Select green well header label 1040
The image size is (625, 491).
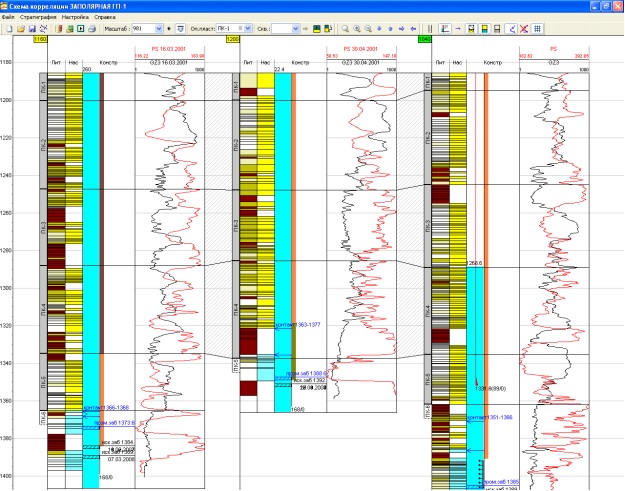(425, 39)
